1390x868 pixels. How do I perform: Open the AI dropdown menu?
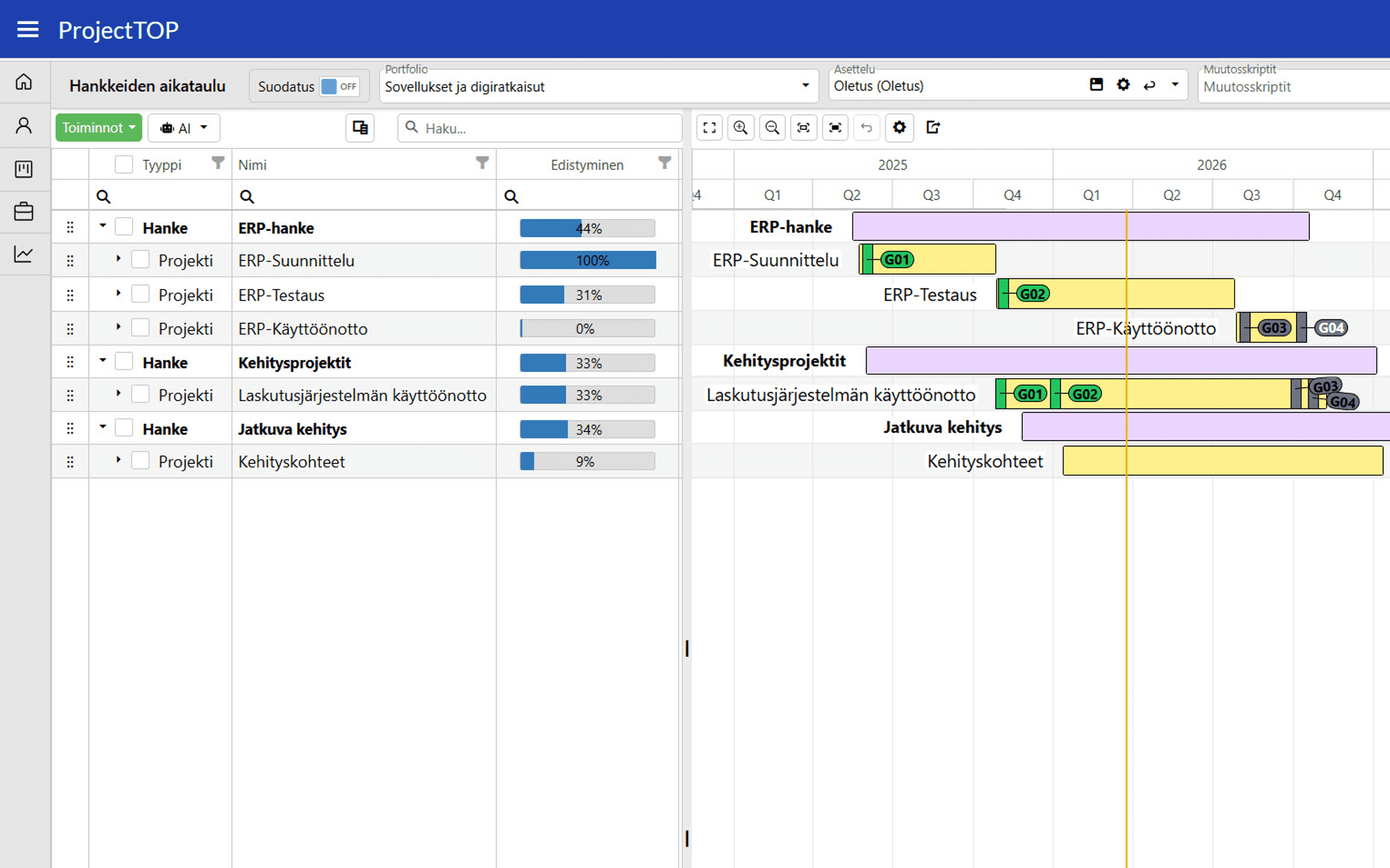coord(183,128)
